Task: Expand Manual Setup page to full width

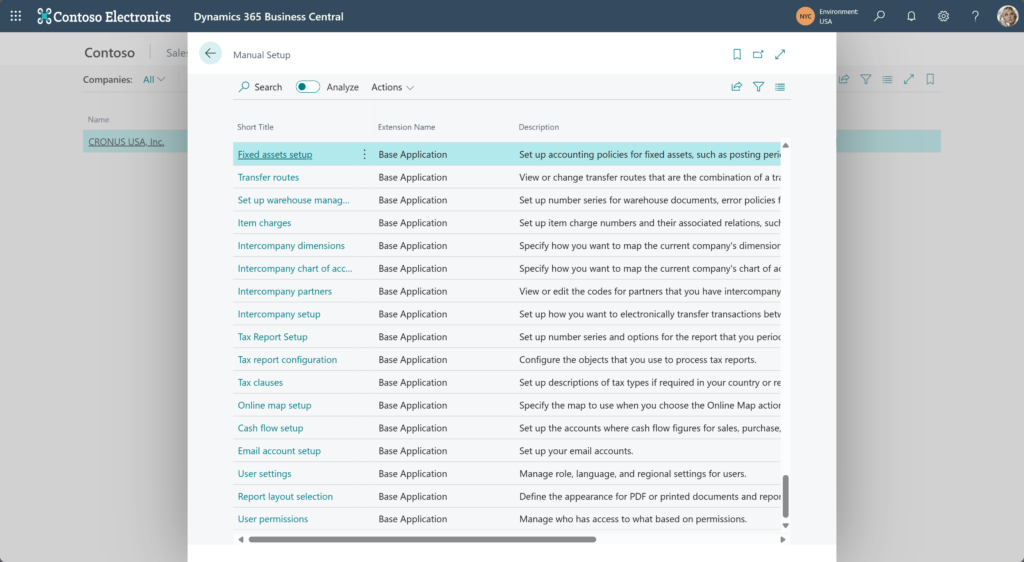Action: pos(780,54)
